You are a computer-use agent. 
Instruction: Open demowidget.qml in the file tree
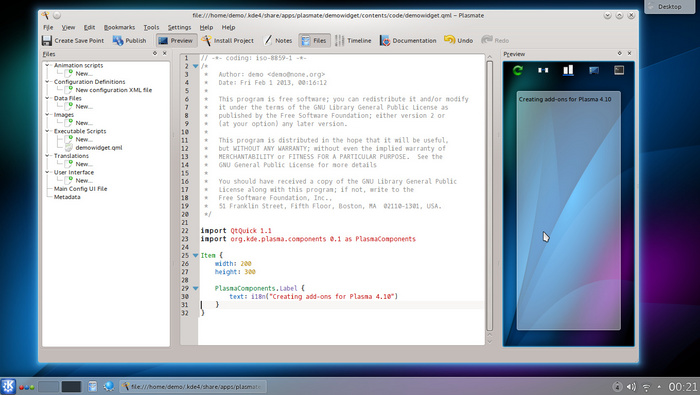pyautogui.click(x=99, y=148)
